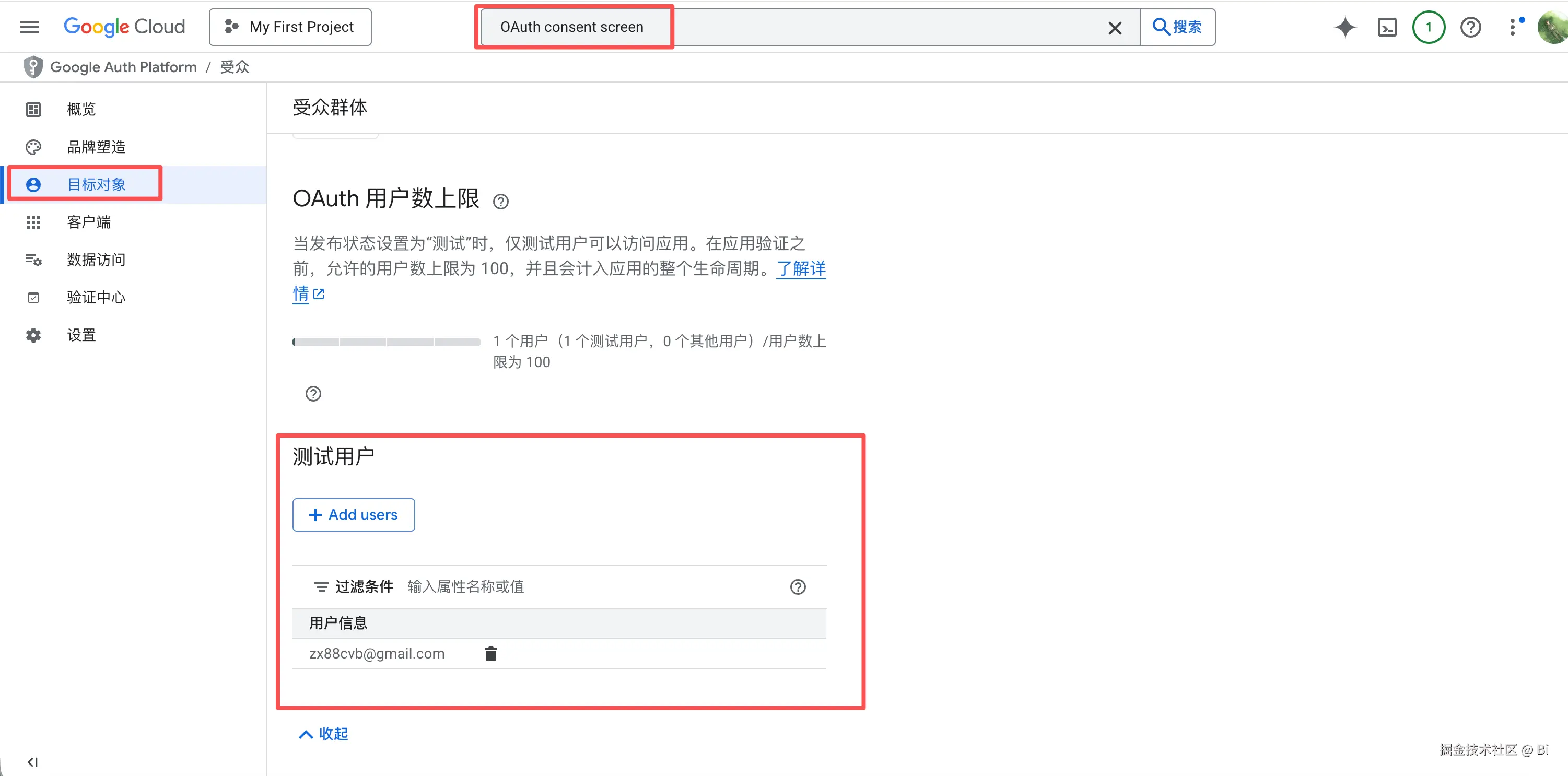
Task: View notifications badge
Action: point(1429,27)
